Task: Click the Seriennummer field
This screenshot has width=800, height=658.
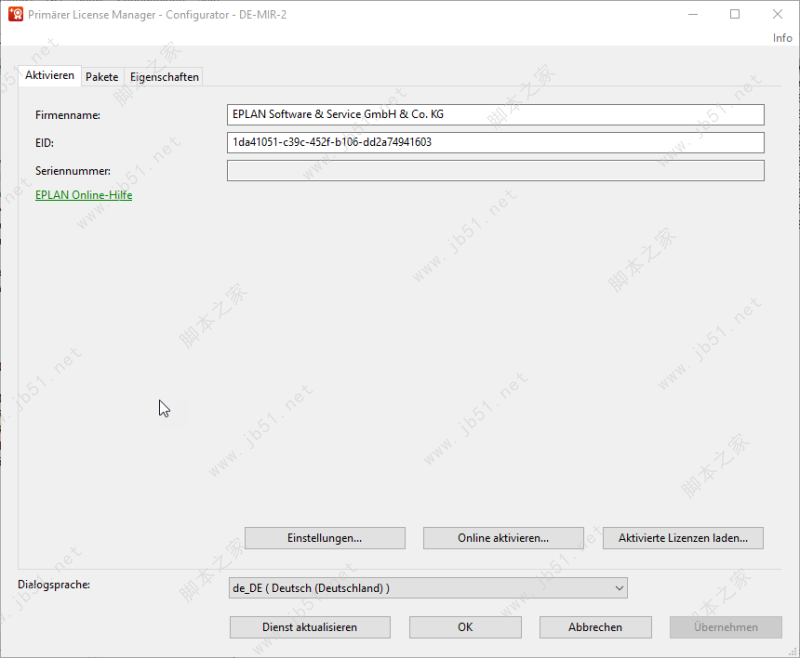Action: tap(495, 170)
